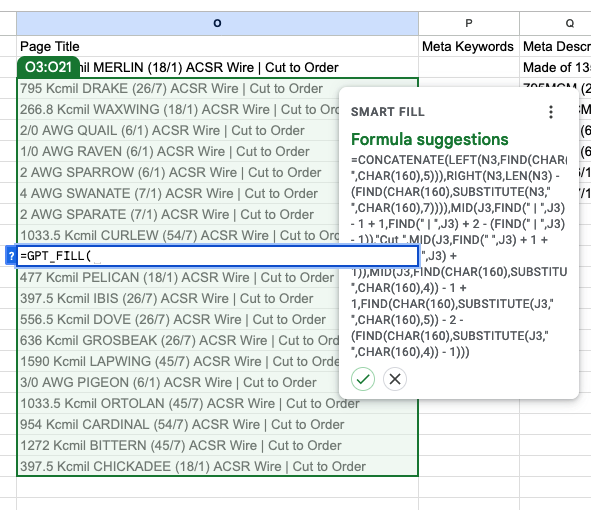Click the MERLIN (18/1) ACSR Wire cell
Image resolution: width=591 pixels, height=510 pixels.
(217, 67)
